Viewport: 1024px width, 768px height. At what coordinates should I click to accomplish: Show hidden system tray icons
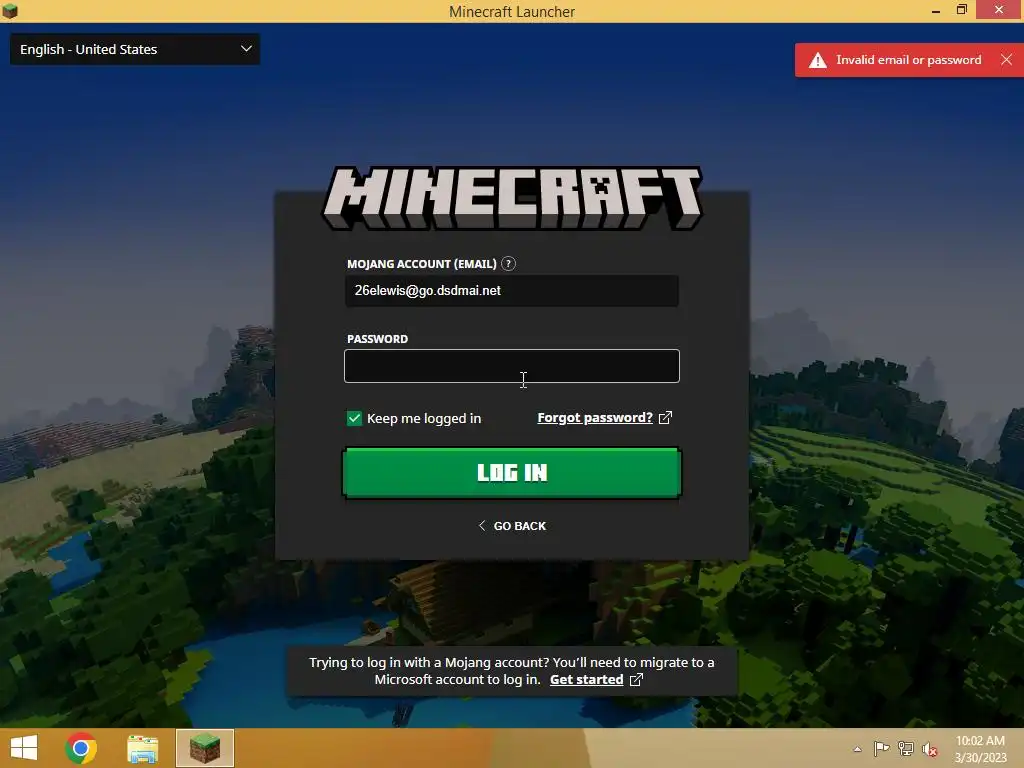857,749
